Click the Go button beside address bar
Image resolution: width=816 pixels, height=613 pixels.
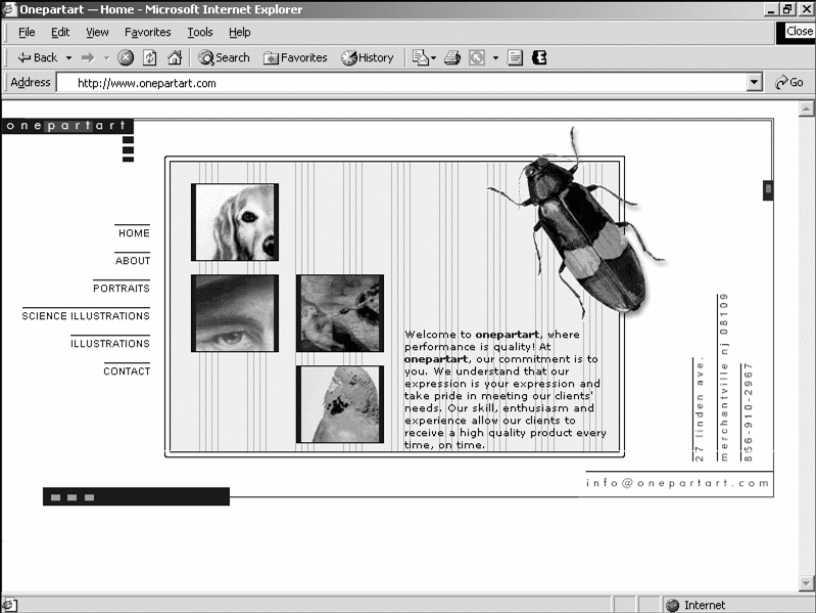(789, 83)
